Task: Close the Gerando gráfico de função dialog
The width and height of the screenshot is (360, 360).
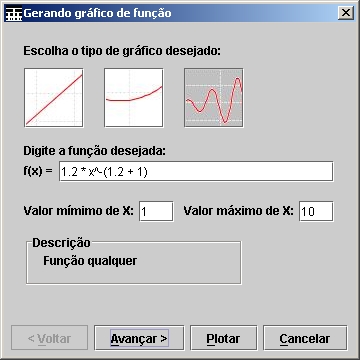Action: pyautogui.click(x=346, y=13)
